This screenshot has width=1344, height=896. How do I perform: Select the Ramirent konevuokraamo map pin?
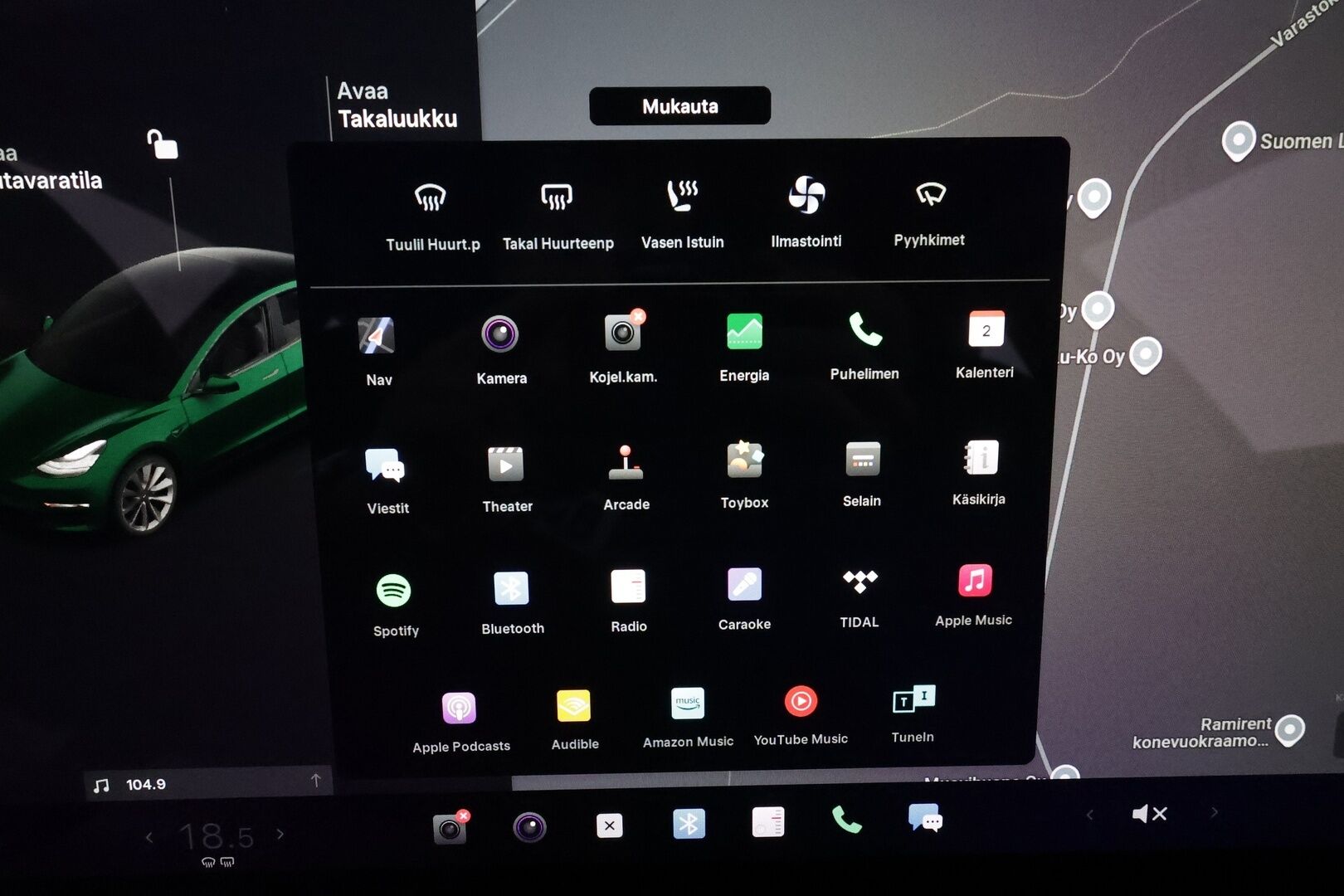(1289, 730)
